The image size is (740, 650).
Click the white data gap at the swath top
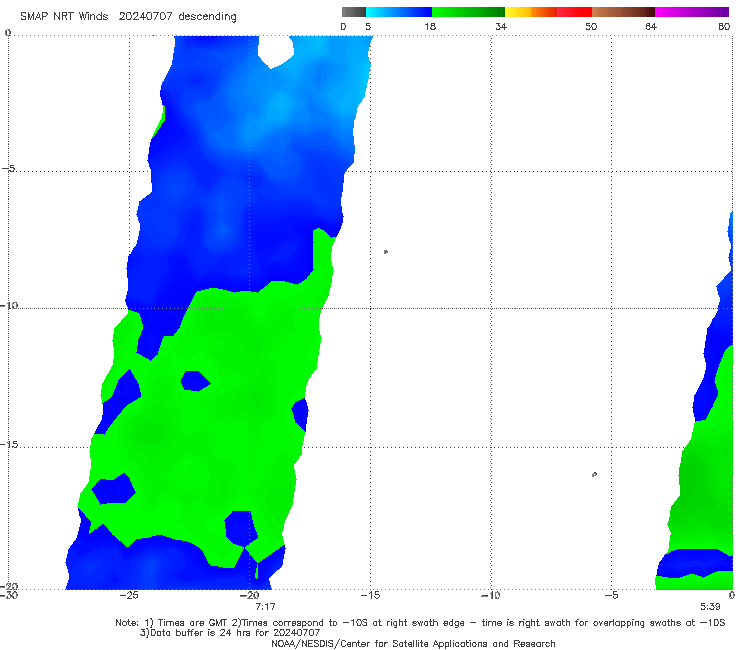[276, 51]
